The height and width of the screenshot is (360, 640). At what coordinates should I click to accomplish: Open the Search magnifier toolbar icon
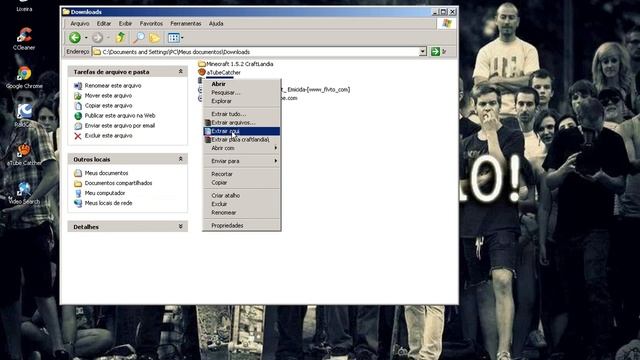(x=139, y=38)
